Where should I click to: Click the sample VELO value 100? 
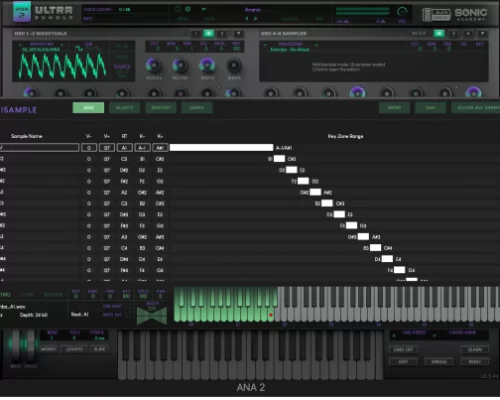[x=143, y=296]
